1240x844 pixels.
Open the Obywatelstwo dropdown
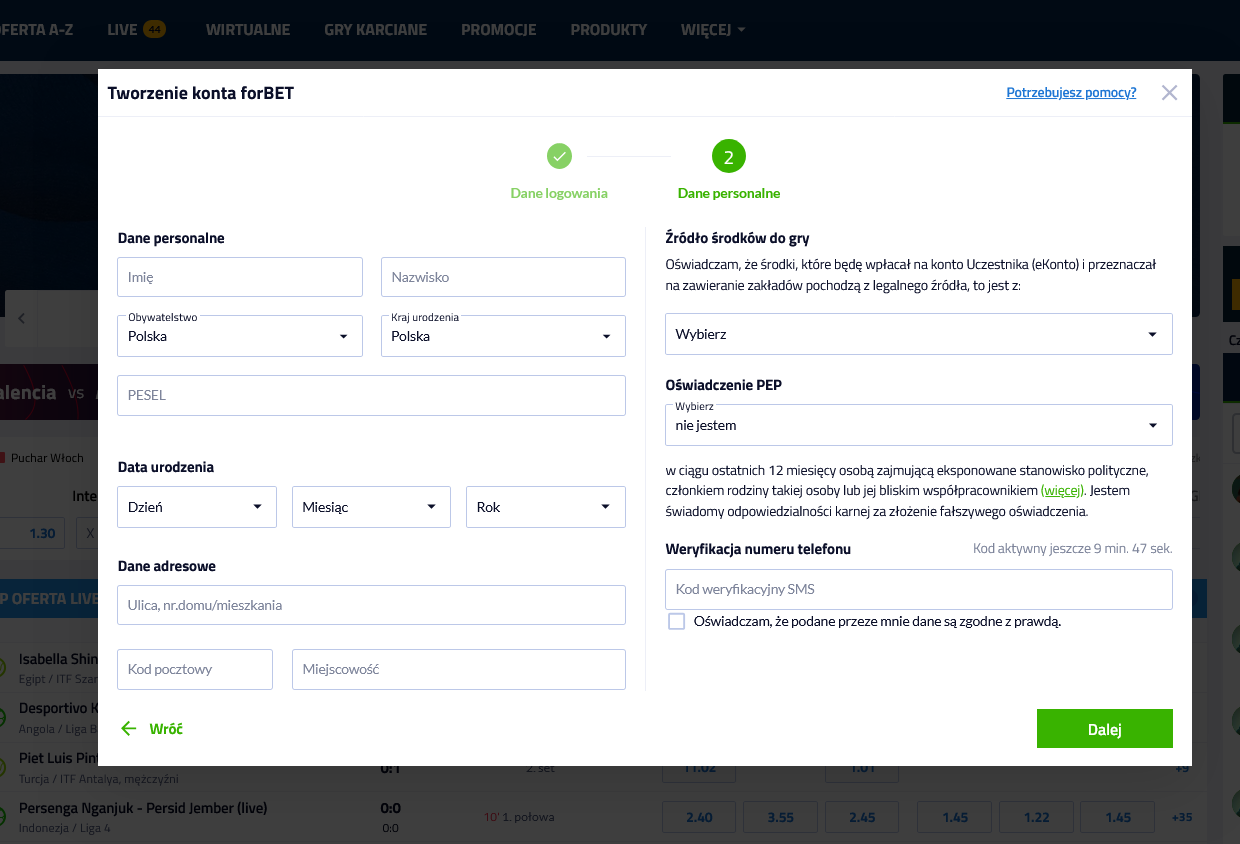point(240,337)
